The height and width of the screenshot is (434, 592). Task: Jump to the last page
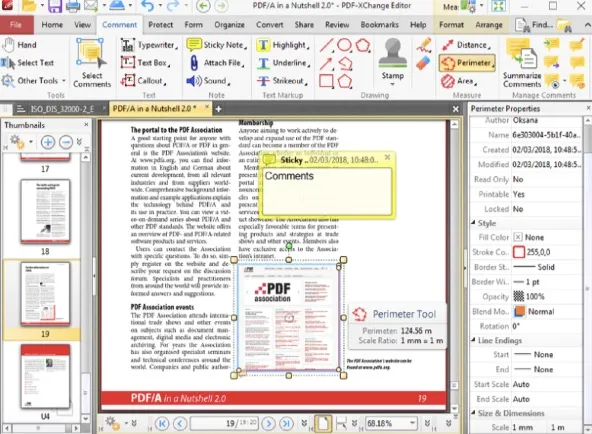point(287,423)
